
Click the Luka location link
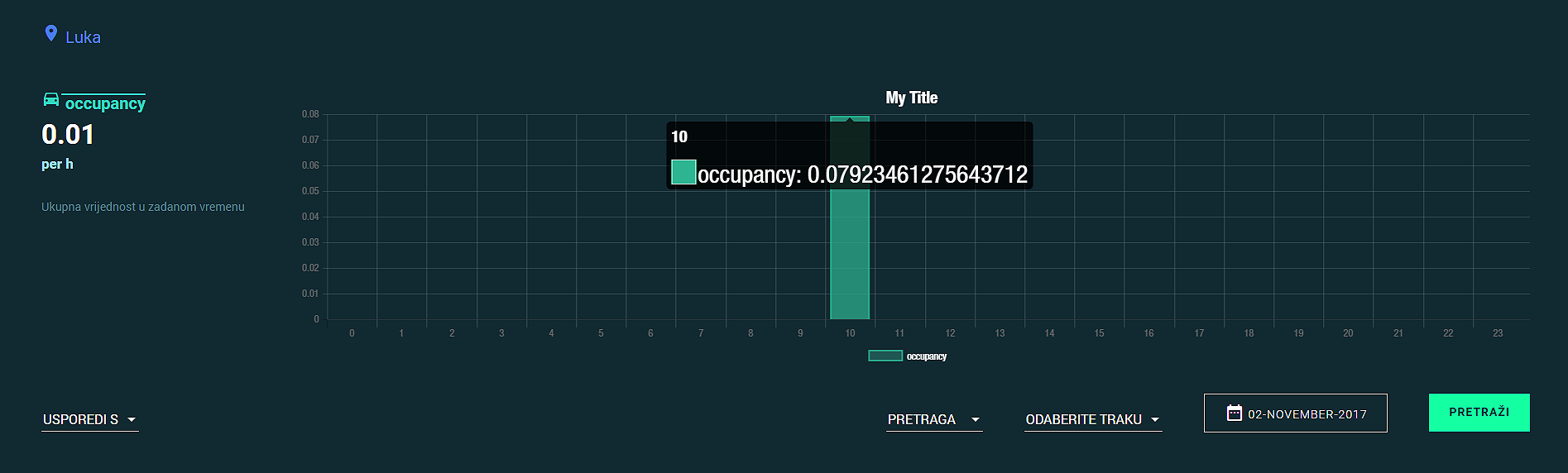83,37
